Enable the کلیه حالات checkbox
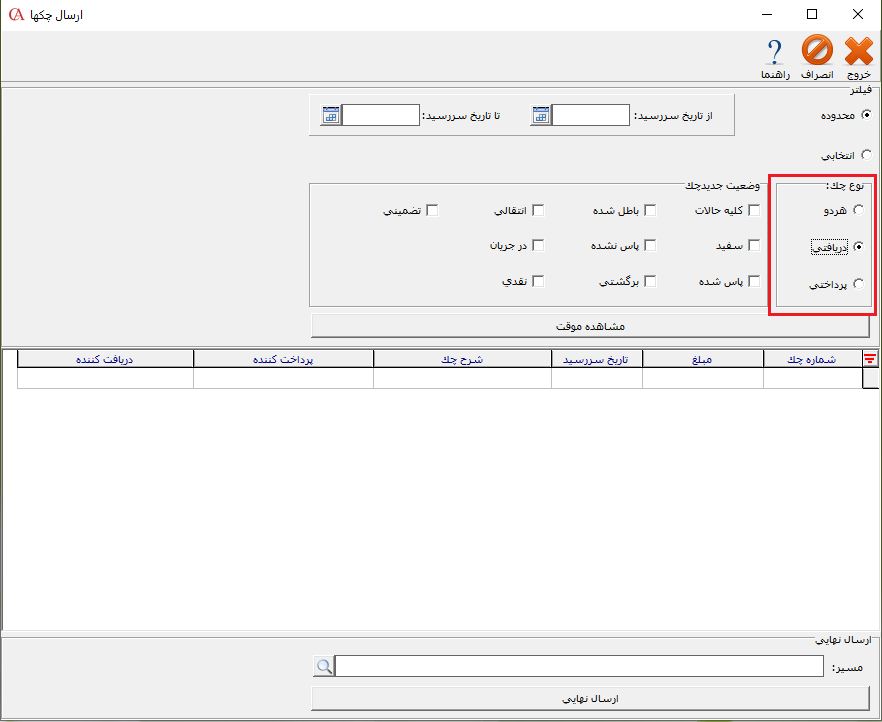Image resolution: width=882 pixels, height=722 pixels. [753, 210]
